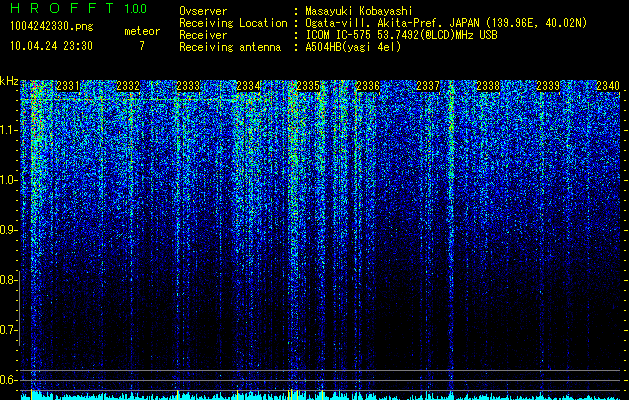Click the 2336 time marker

click(368, 86)
